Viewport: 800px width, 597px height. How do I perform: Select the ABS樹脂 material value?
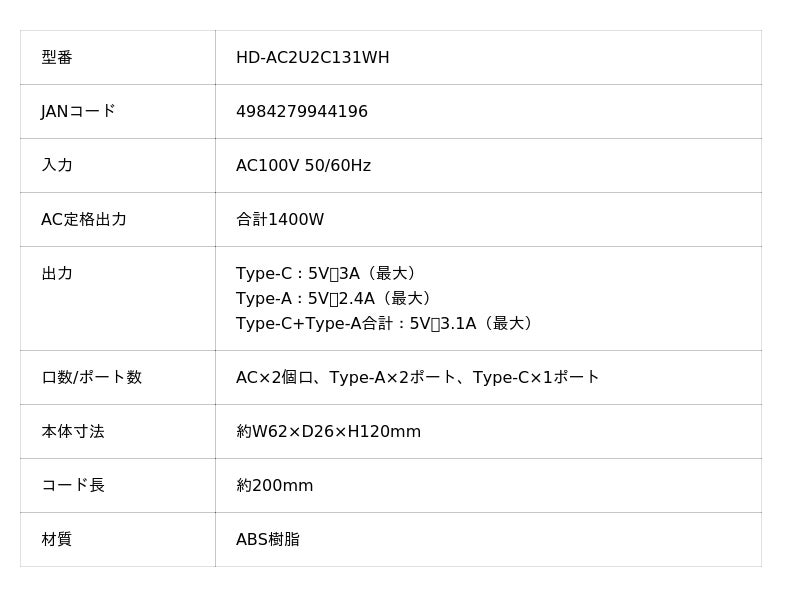[267, 540]
